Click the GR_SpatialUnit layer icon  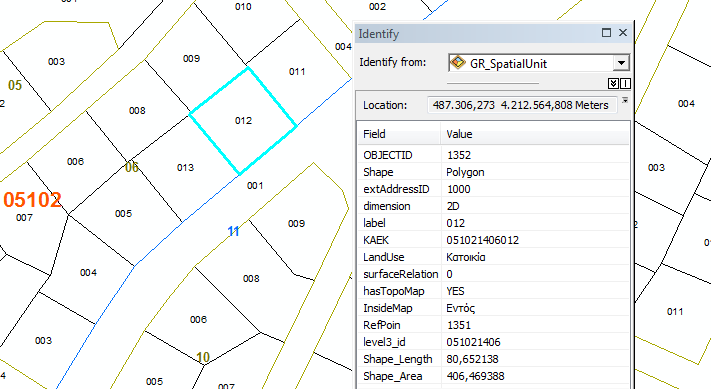458,63
